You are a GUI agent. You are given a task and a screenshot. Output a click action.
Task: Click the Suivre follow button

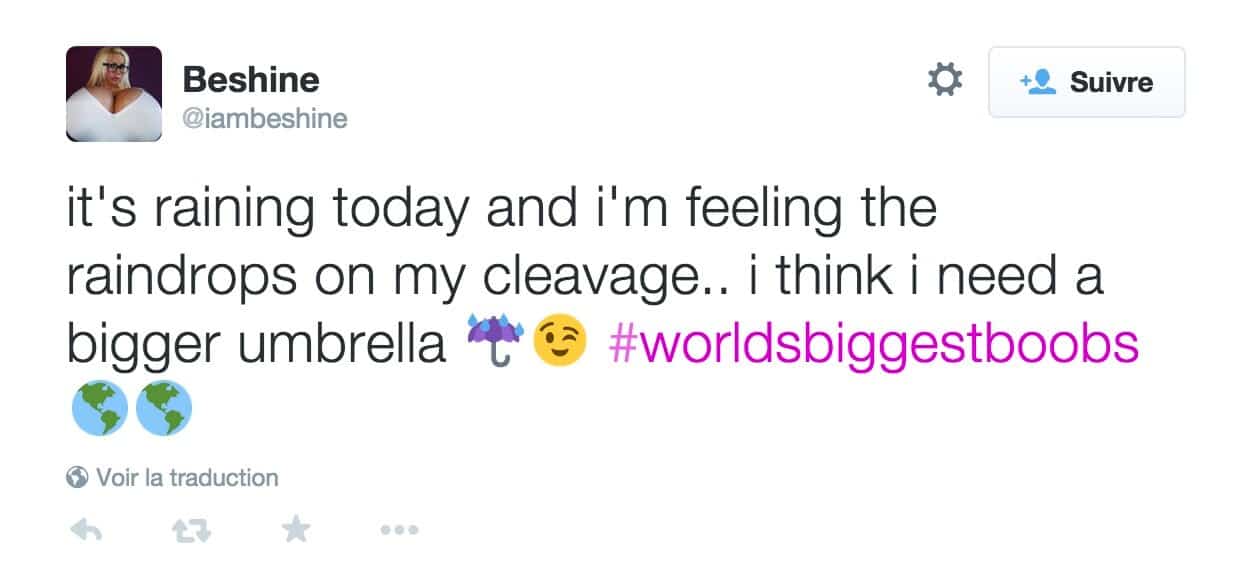[x=1086, y=82]
